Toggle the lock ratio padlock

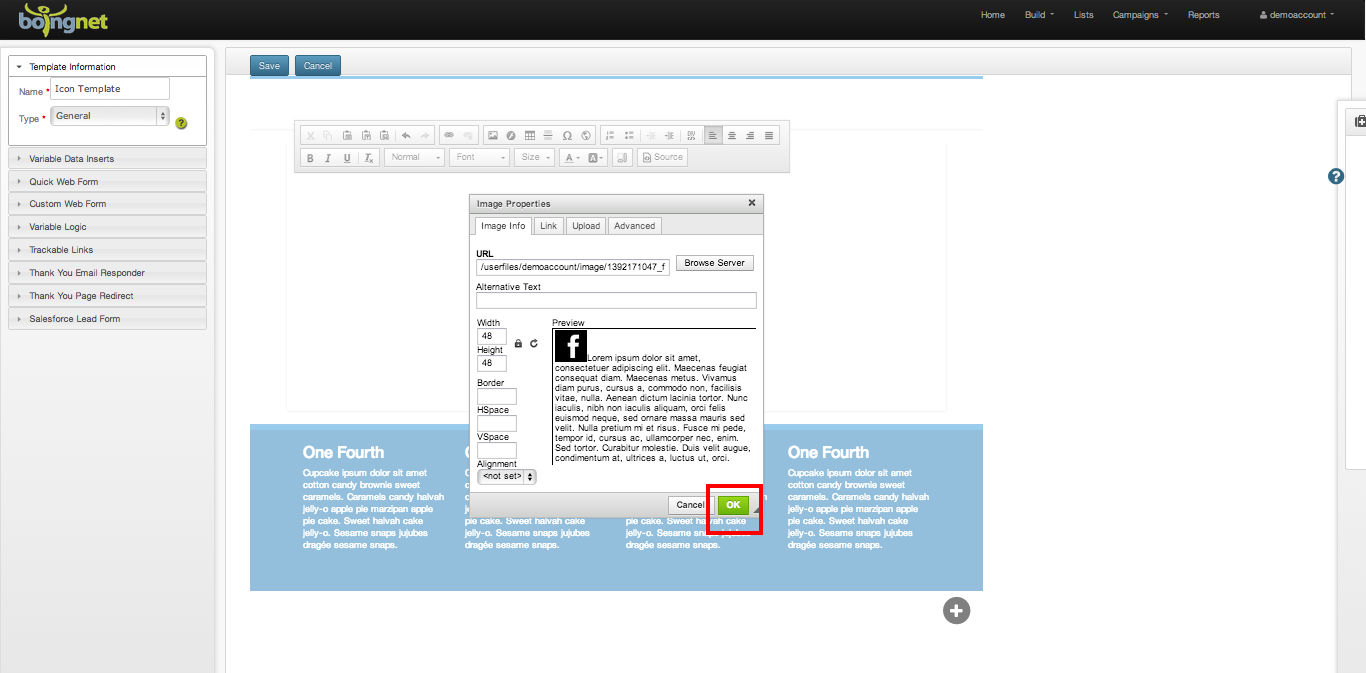tap(518, 343)
